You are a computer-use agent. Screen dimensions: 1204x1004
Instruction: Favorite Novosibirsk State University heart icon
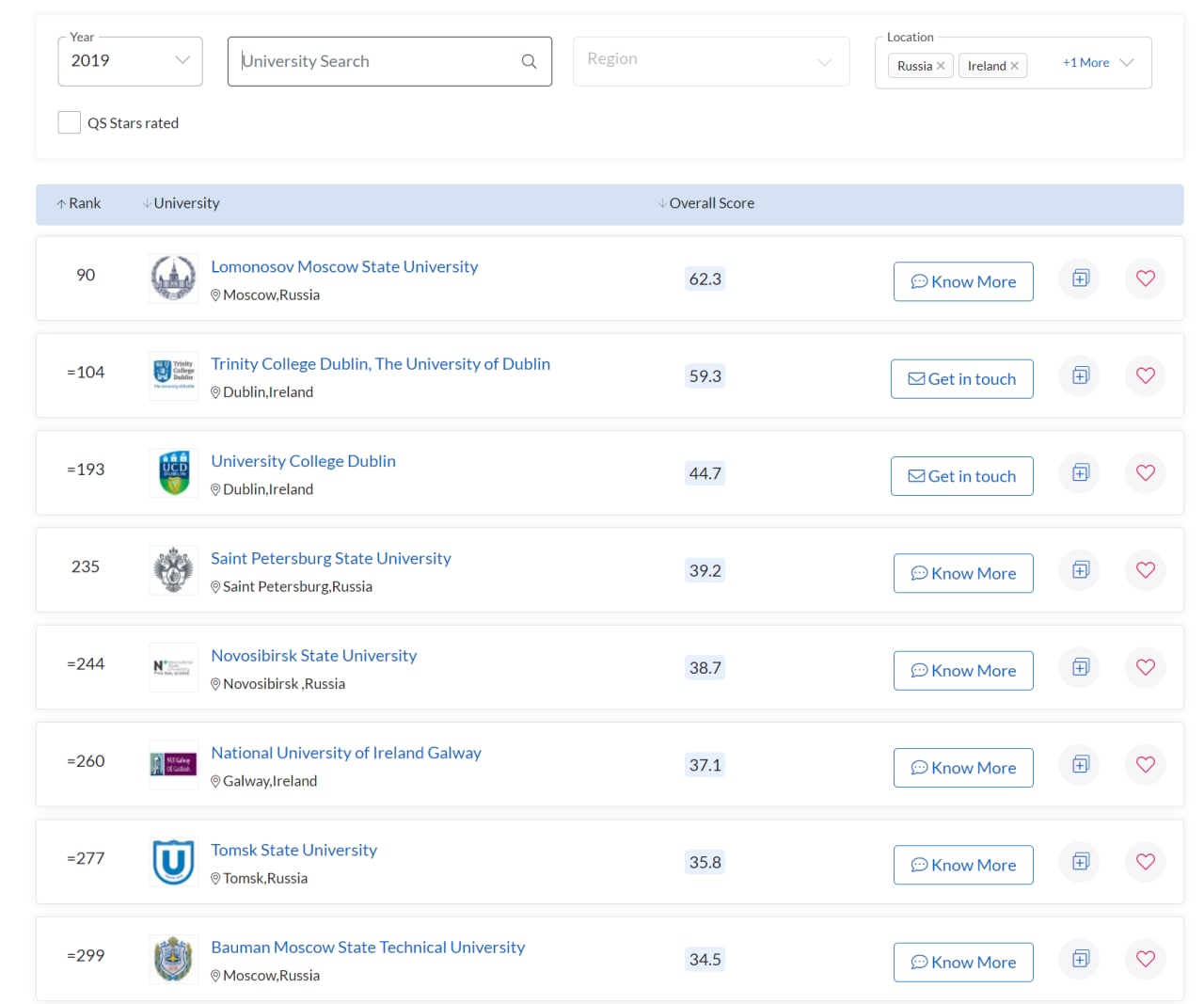click(1145, 667)
